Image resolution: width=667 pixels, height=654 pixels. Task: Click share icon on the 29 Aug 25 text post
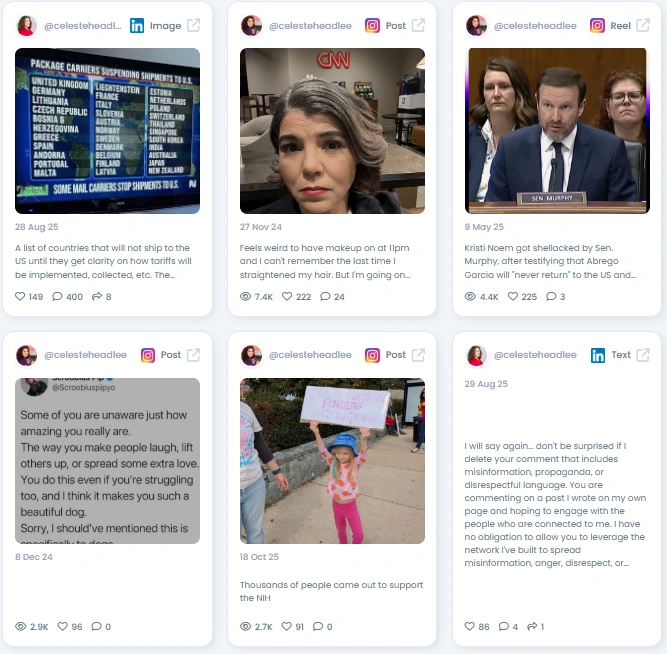[x=532, y=626]
